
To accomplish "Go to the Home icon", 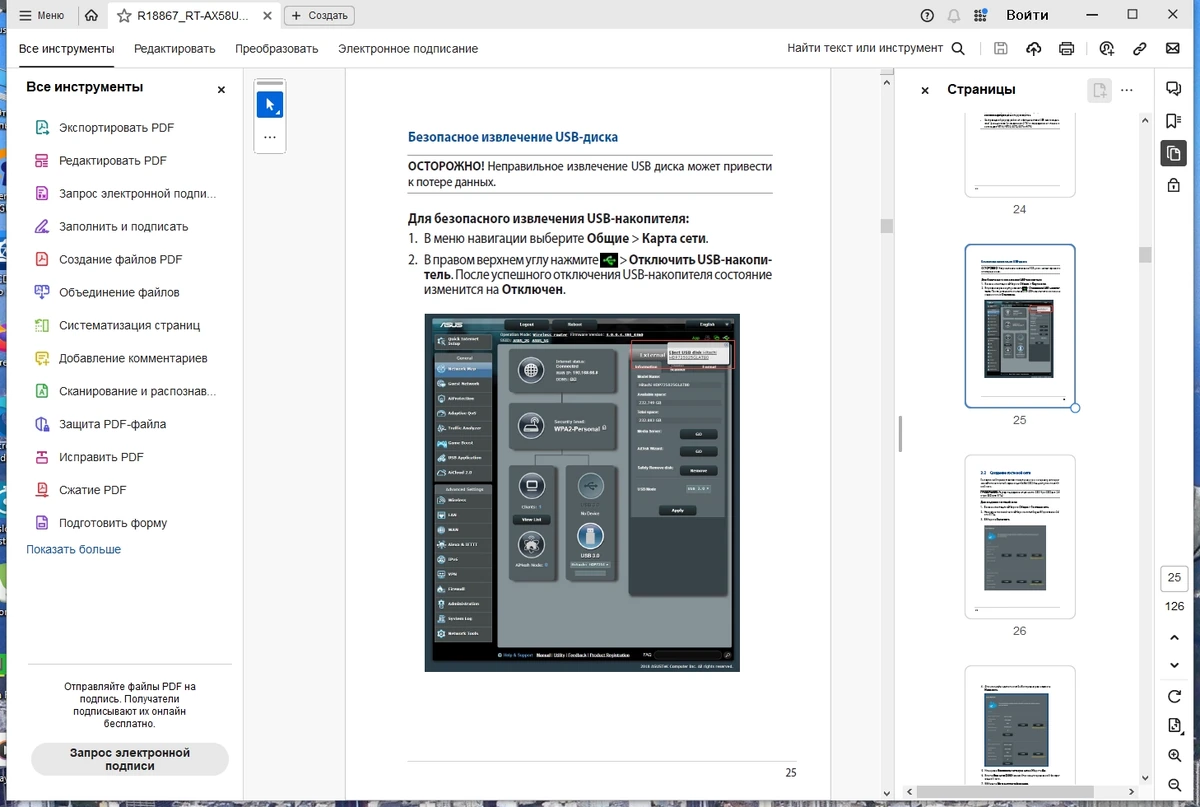I will (91, 15).
